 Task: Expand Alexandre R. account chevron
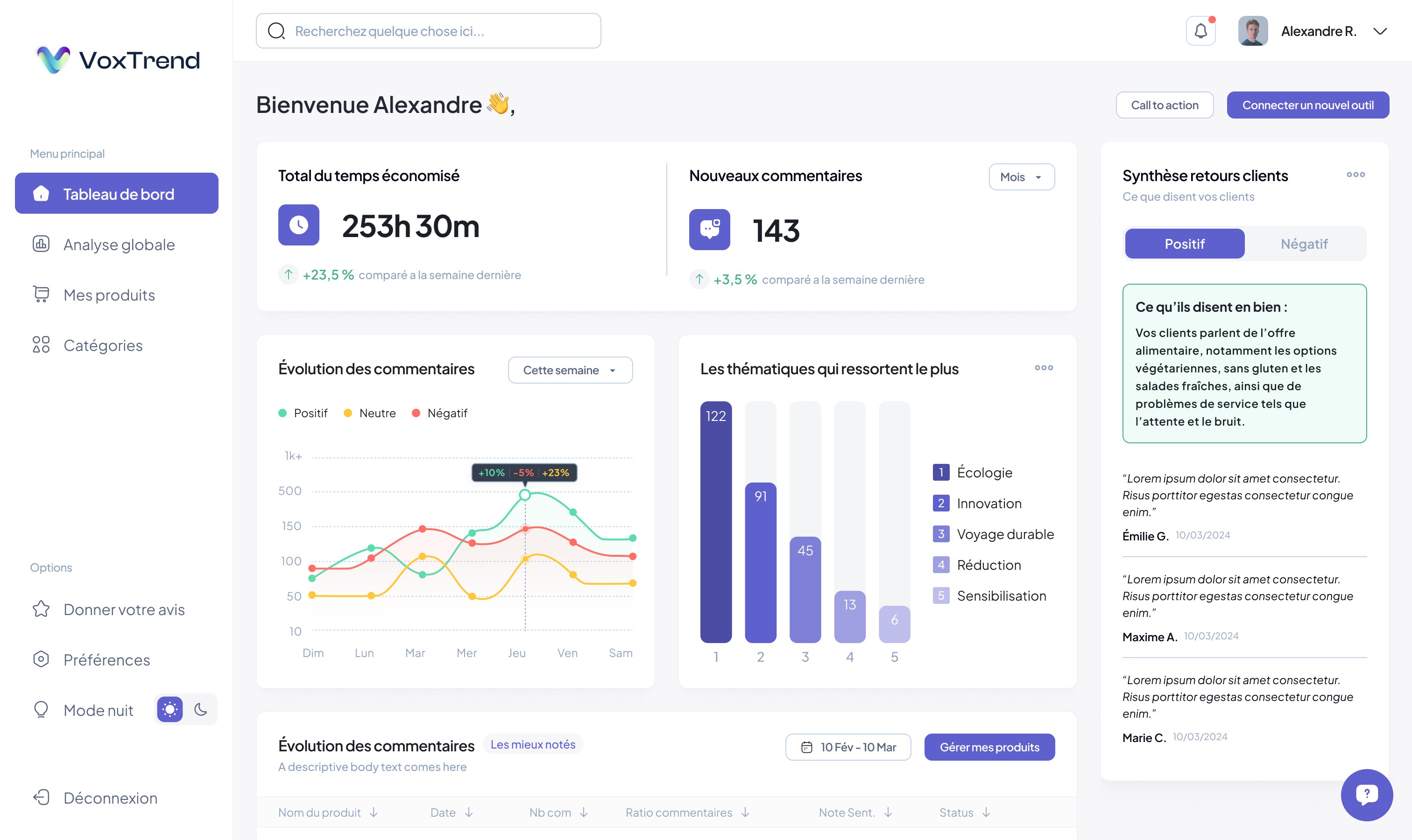1380,31
